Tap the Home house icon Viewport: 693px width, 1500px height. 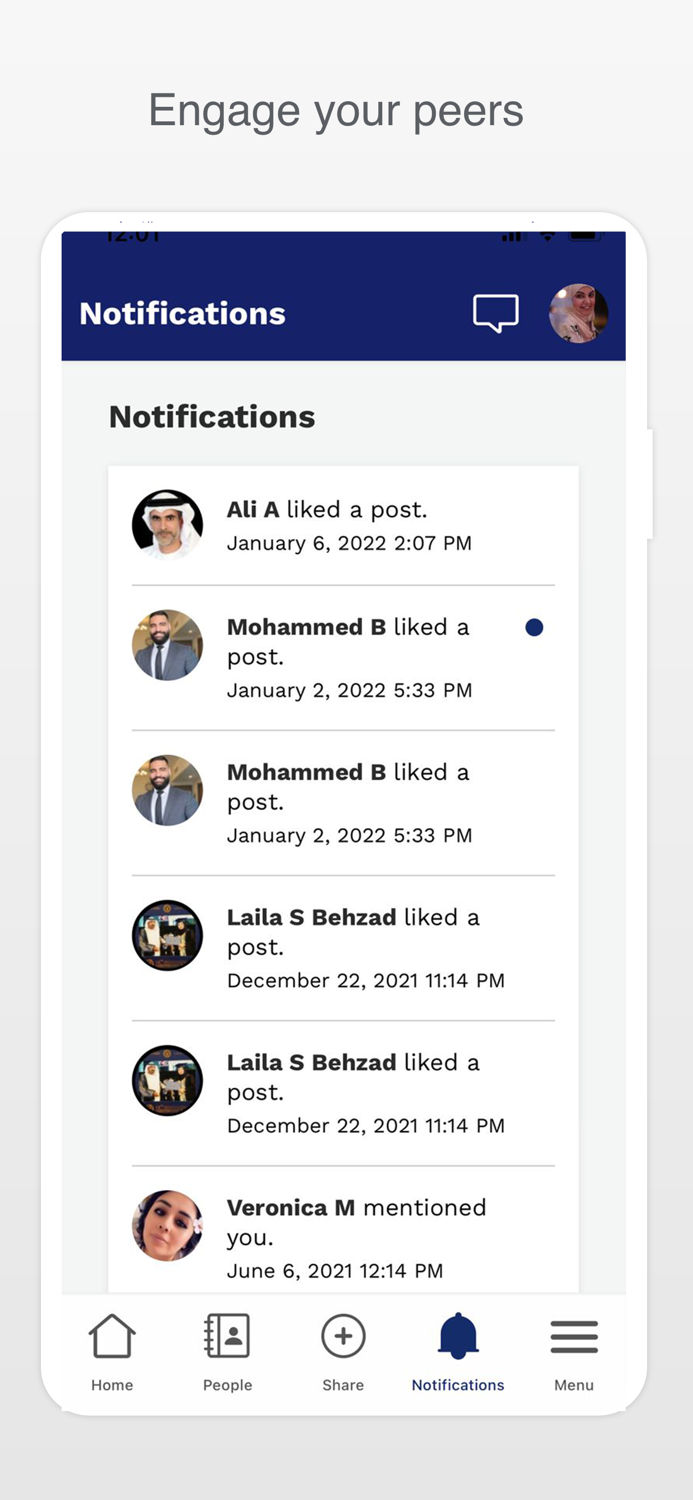tap(112, 1337)
